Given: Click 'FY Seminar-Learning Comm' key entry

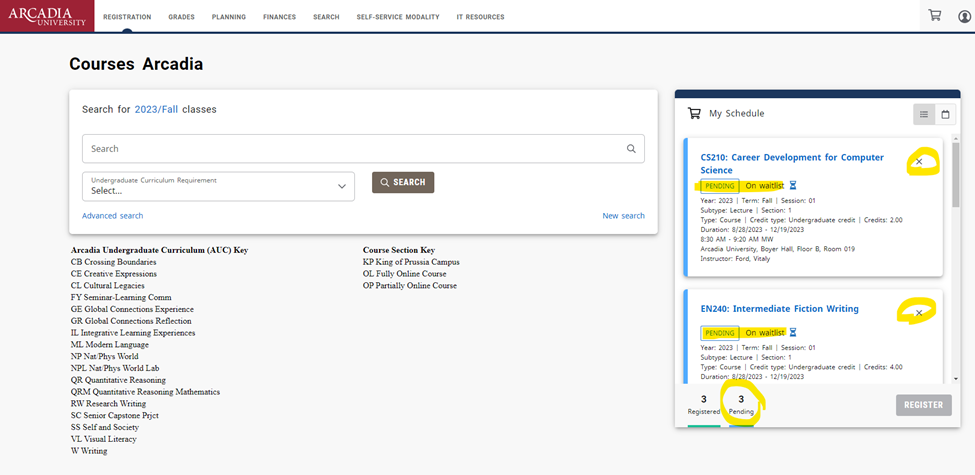Looking at the screenshot, I should tap(121, 298).
